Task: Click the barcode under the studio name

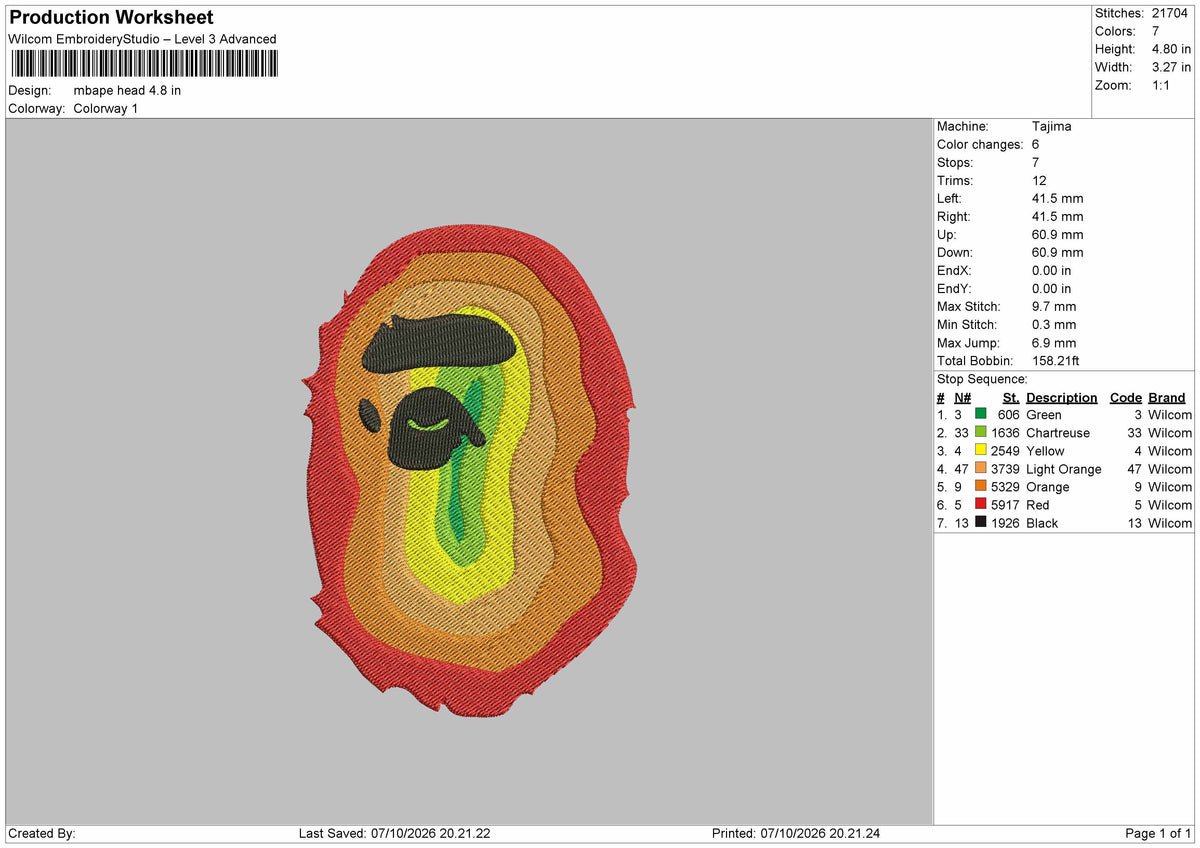Action: click(144, 65)
